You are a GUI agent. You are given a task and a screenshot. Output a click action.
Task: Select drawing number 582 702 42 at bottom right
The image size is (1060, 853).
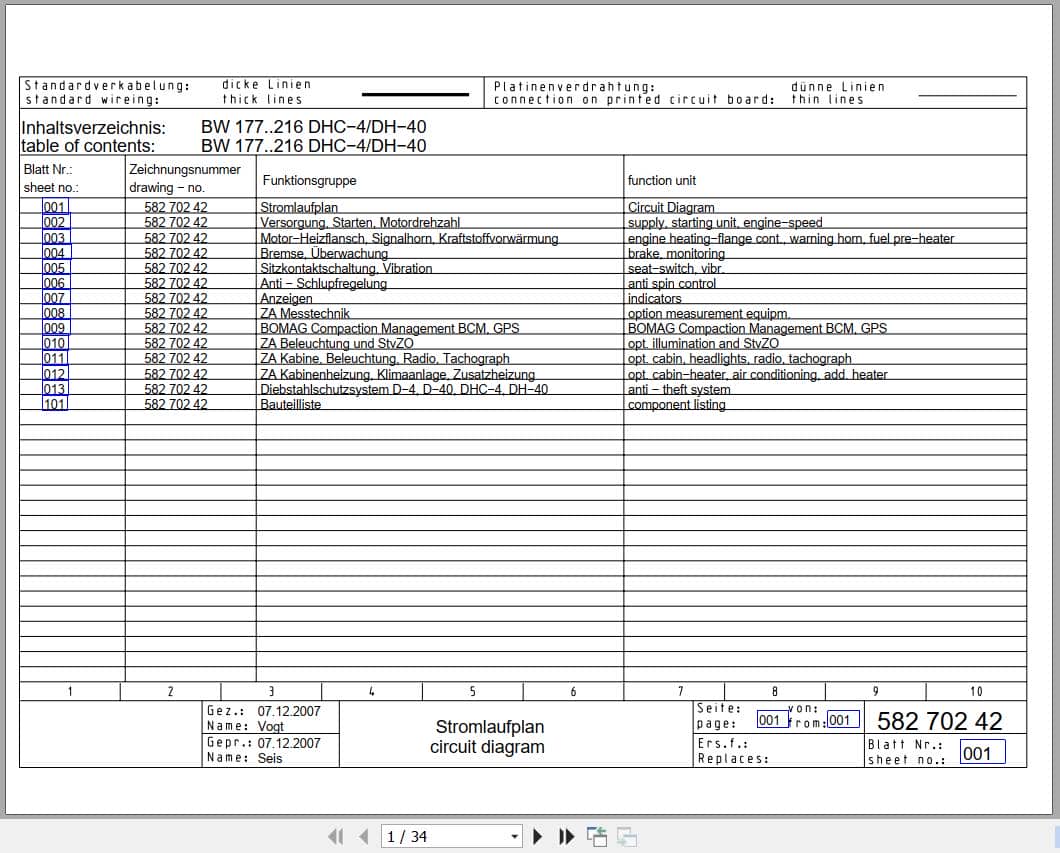[x=939, y=721]
